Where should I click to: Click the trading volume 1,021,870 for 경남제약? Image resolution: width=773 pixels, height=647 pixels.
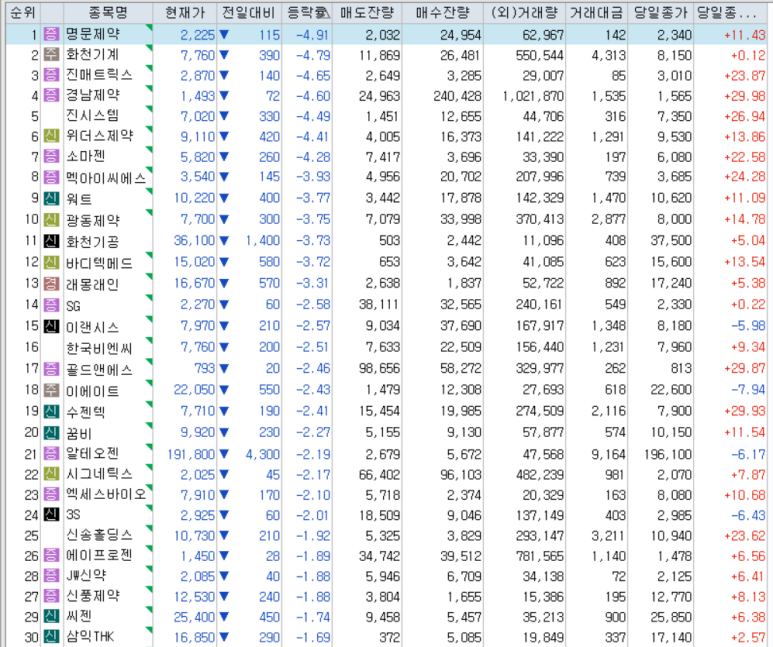(x=533, y=96)
